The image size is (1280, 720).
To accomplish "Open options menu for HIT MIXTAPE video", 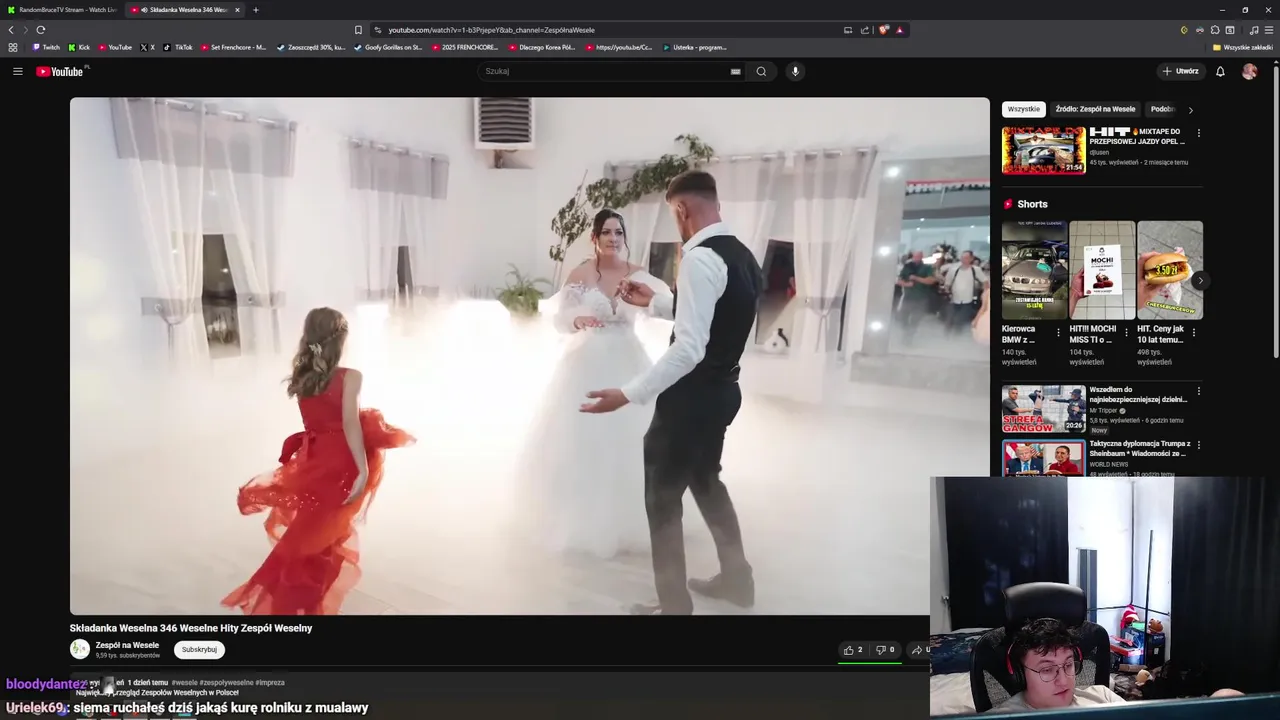I will click(1198, 133).
